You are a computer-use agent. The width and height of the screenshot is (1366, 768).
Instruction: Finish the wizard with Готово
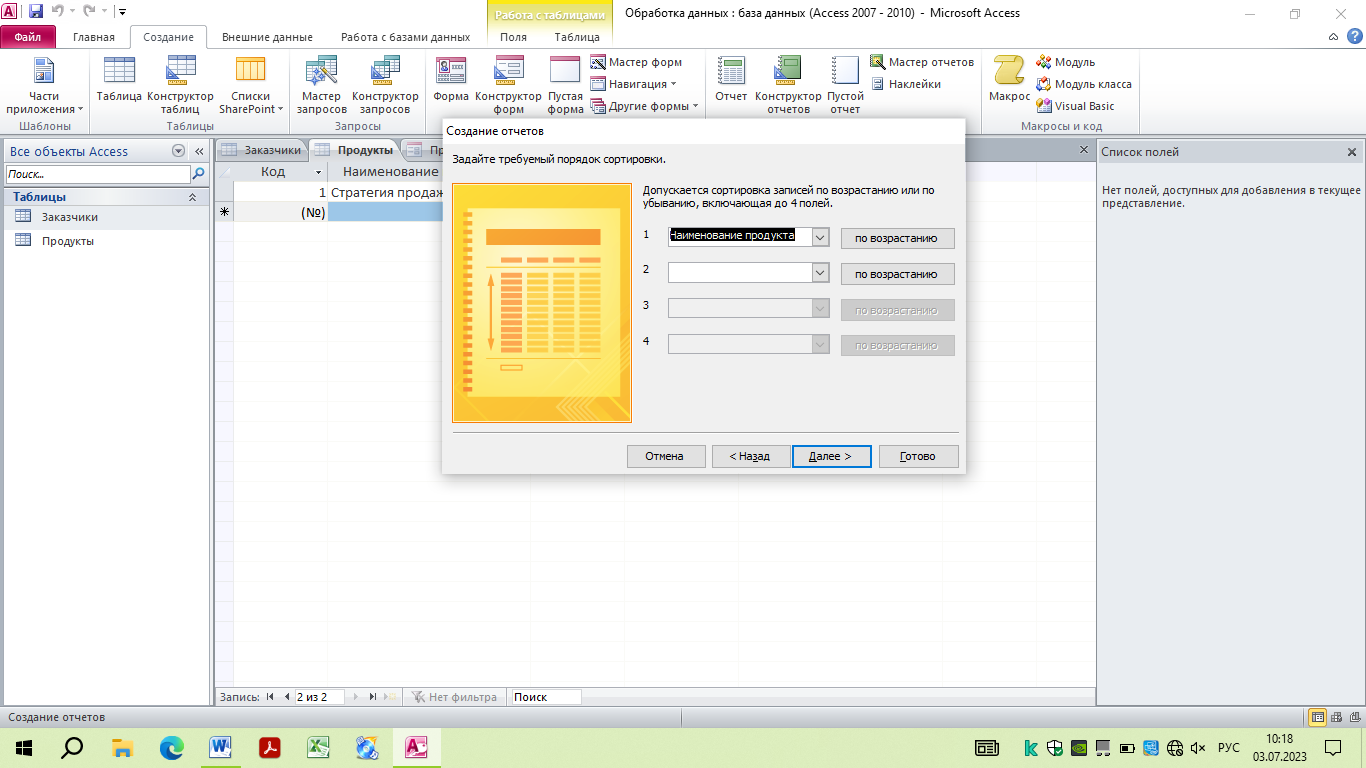click(917, 456)
